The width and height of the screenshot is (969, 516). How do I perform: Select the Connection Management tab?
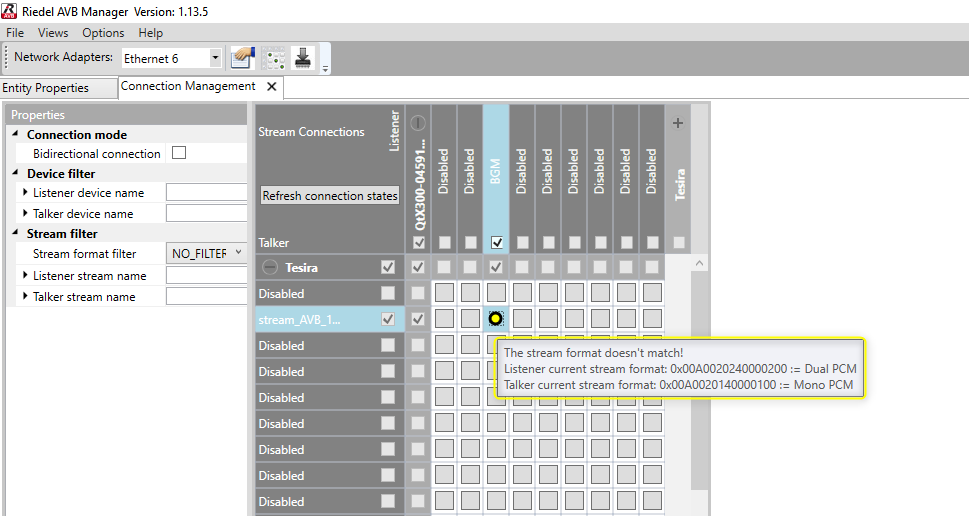click(188, 86)
